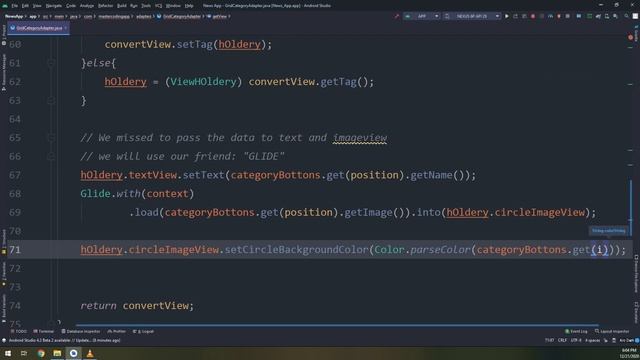
Task: Click the Android Studio update notification text
Action: coord(64,340)
